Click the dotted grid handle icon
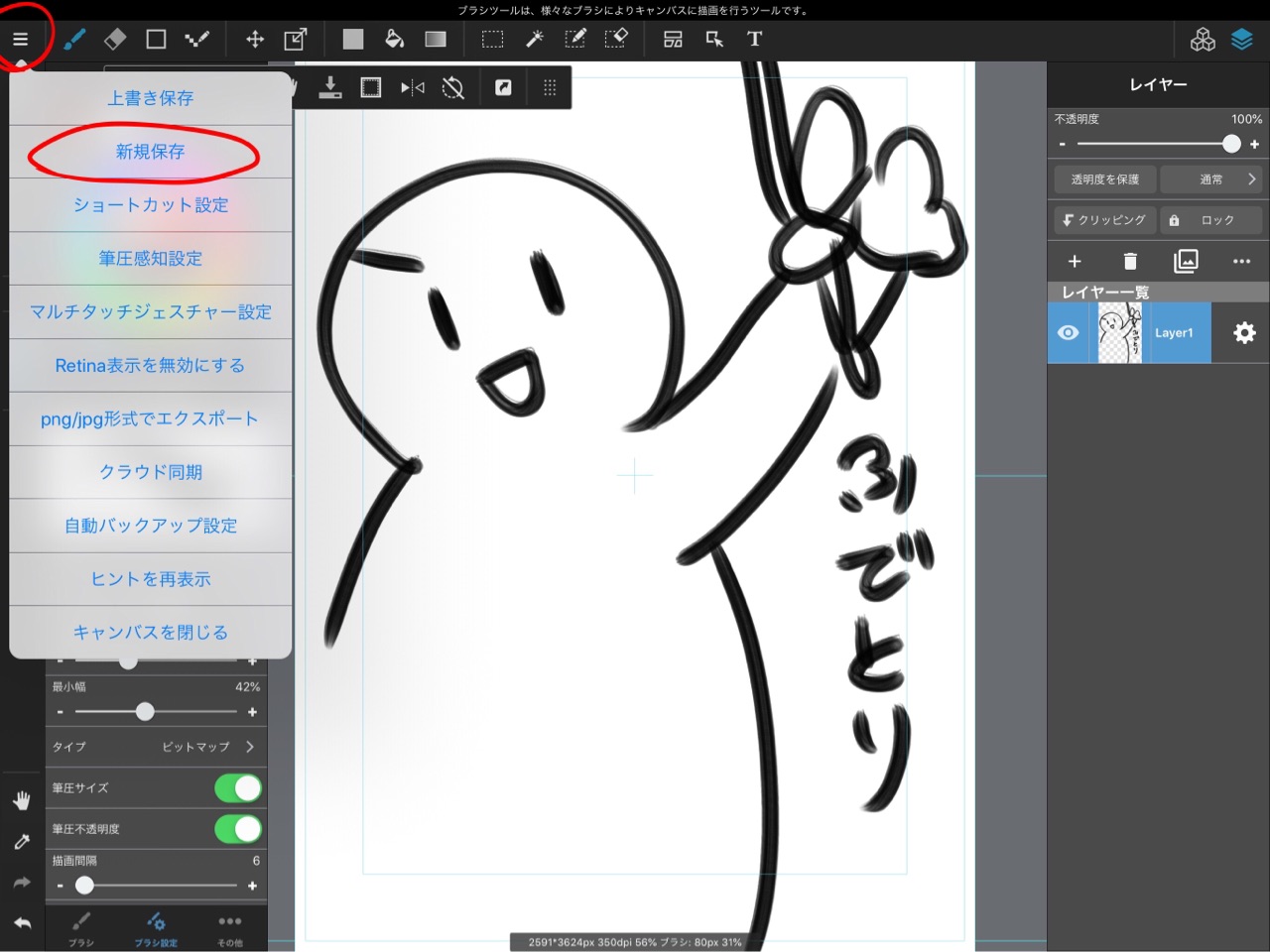The height and width of the screenshot is (952, 1270). 550,88
